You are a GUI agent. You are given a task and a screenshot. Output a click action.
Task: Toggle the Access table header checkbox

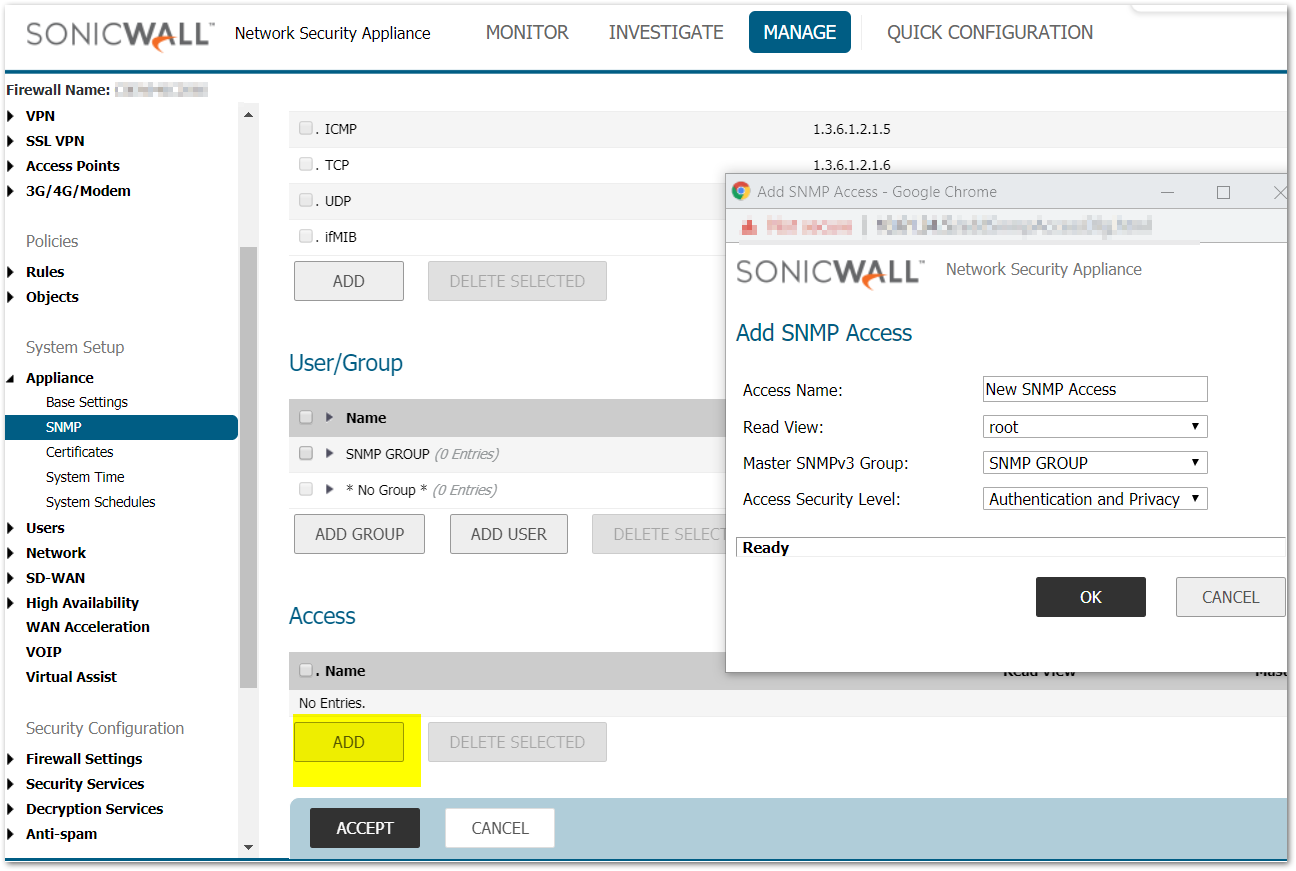(306, 670)
